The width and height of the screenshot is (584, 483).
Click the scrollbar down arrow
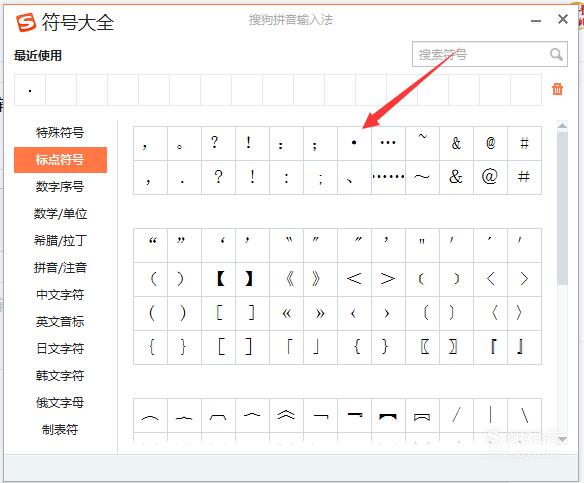[562, 439]
